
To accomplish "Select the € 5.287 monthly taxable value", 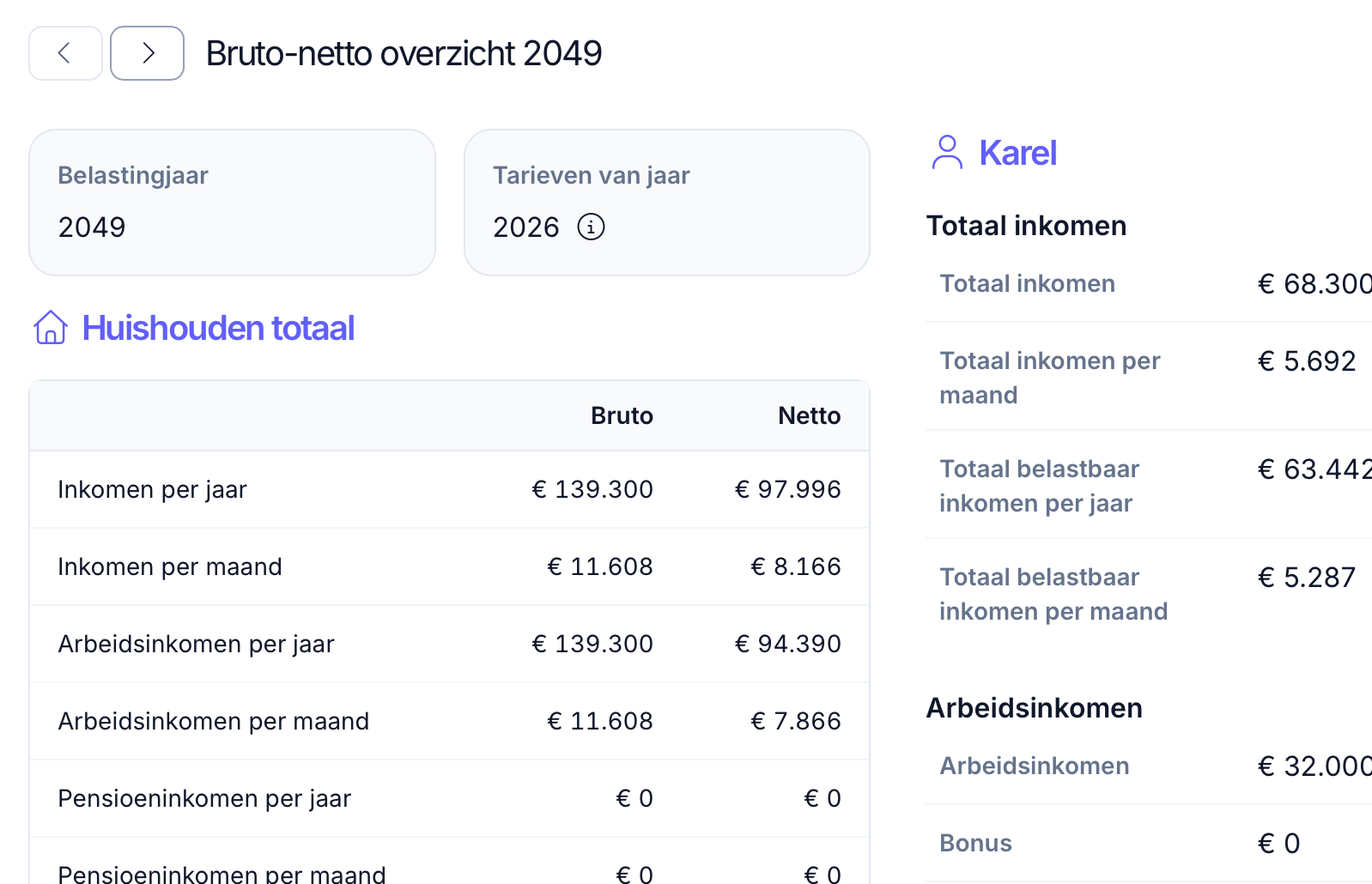I will click(1307, 577).
